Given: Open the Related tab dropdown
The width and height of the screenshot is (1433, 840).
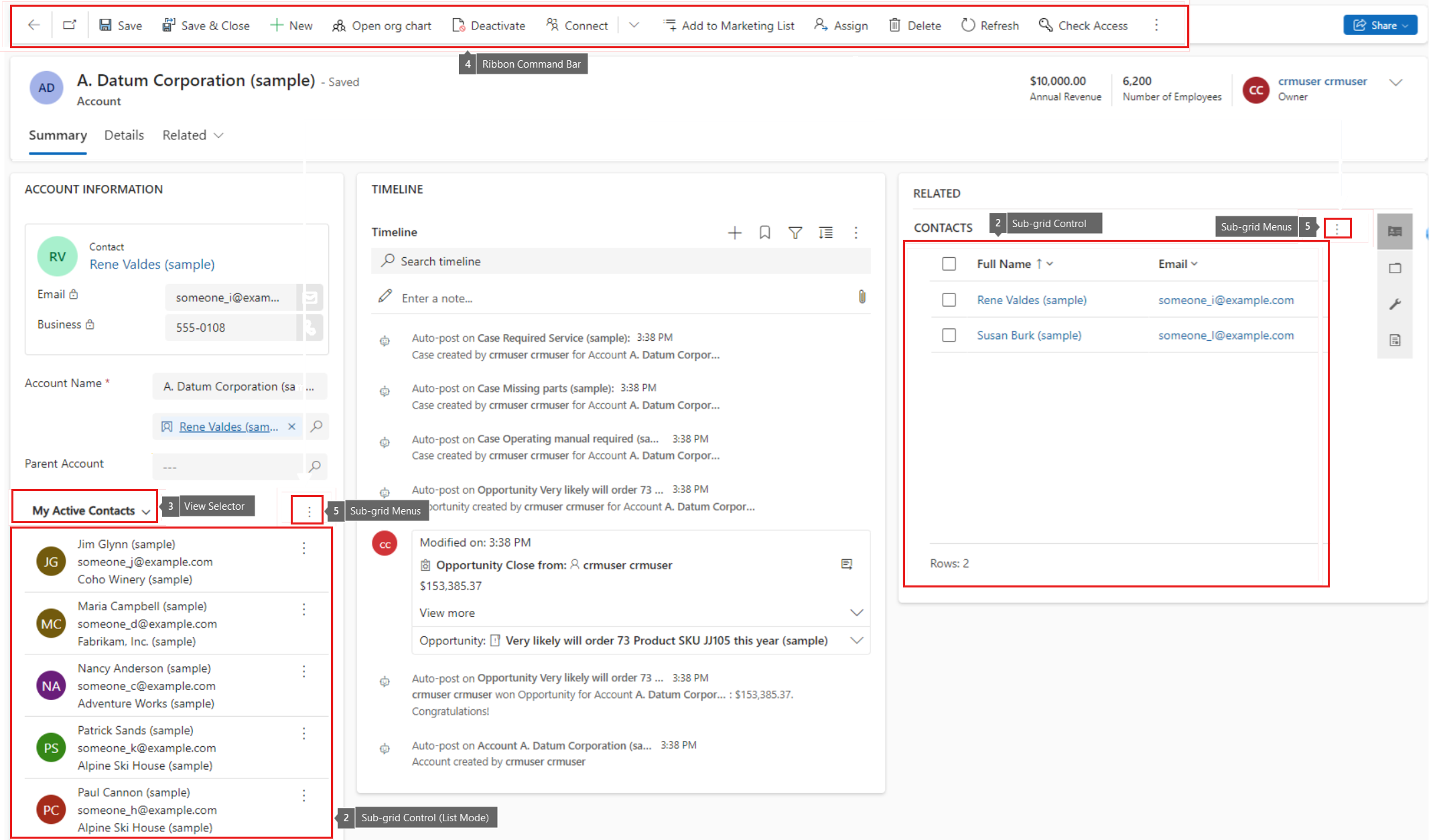Looking at the screenshot, I should (193, 135).
